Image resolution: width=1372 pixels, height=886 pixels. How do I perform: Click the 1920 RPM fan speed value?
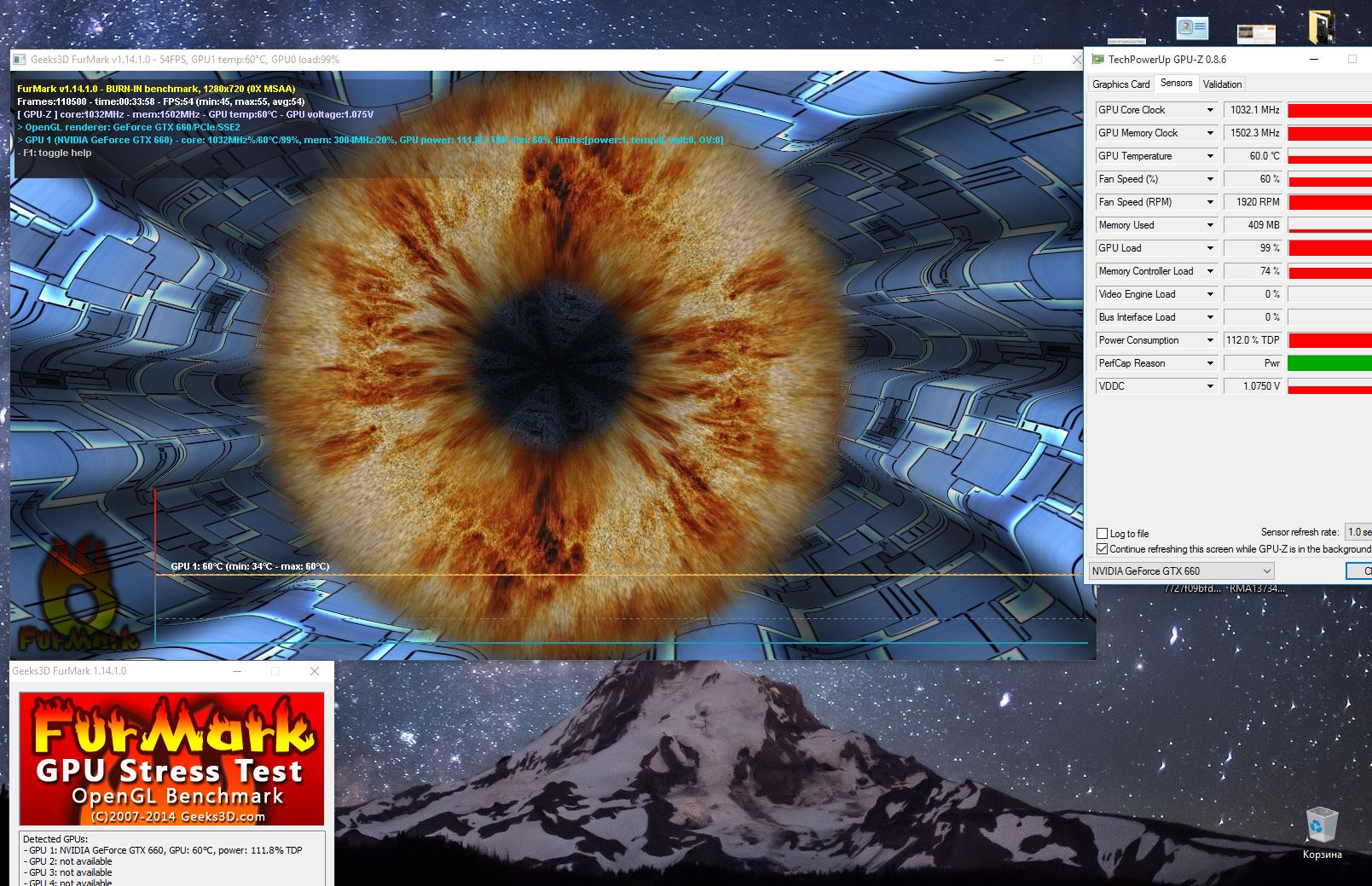tap(1253, 202)
